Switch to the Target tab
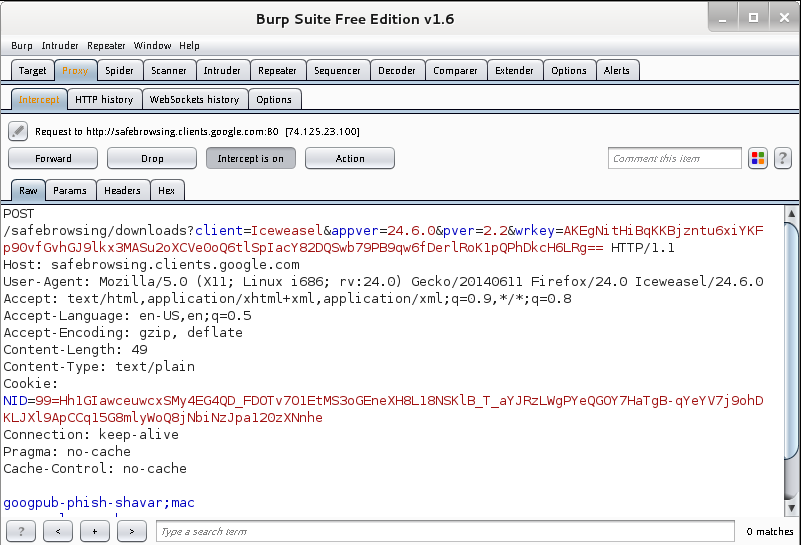Image resolution: width=801 pixels, height=545 pixels. (32, 70)
